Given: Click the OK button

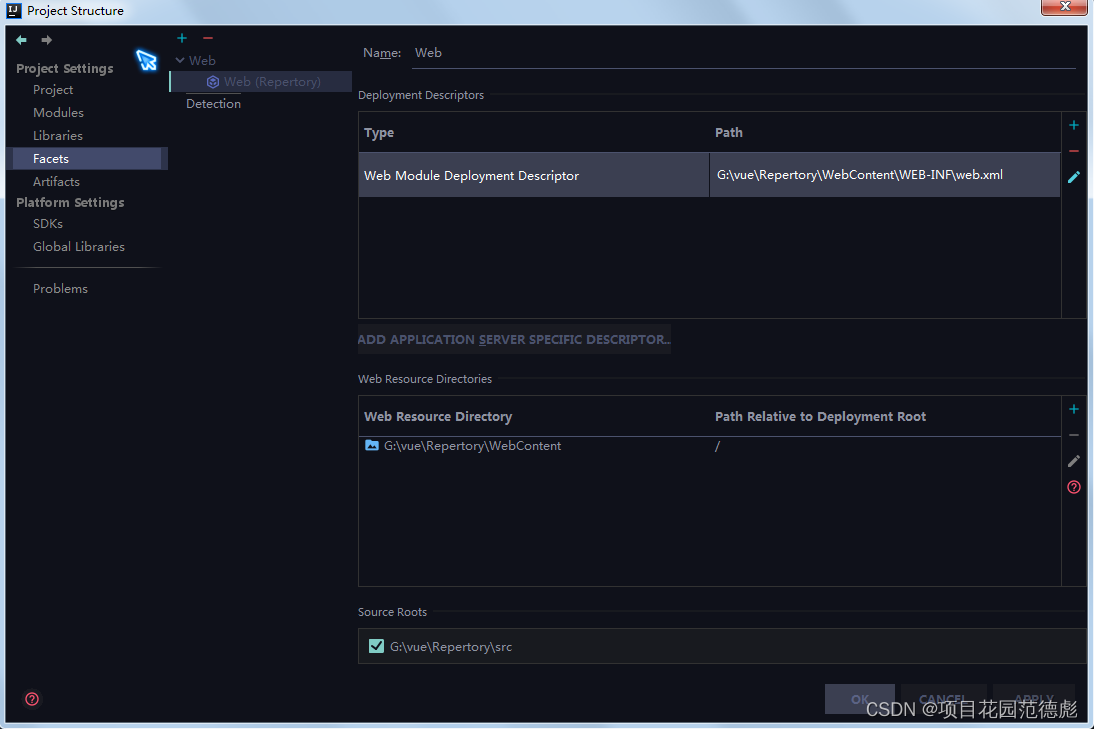Looking at the screenshot, I should pyautogui.click(x=860, y=699).
